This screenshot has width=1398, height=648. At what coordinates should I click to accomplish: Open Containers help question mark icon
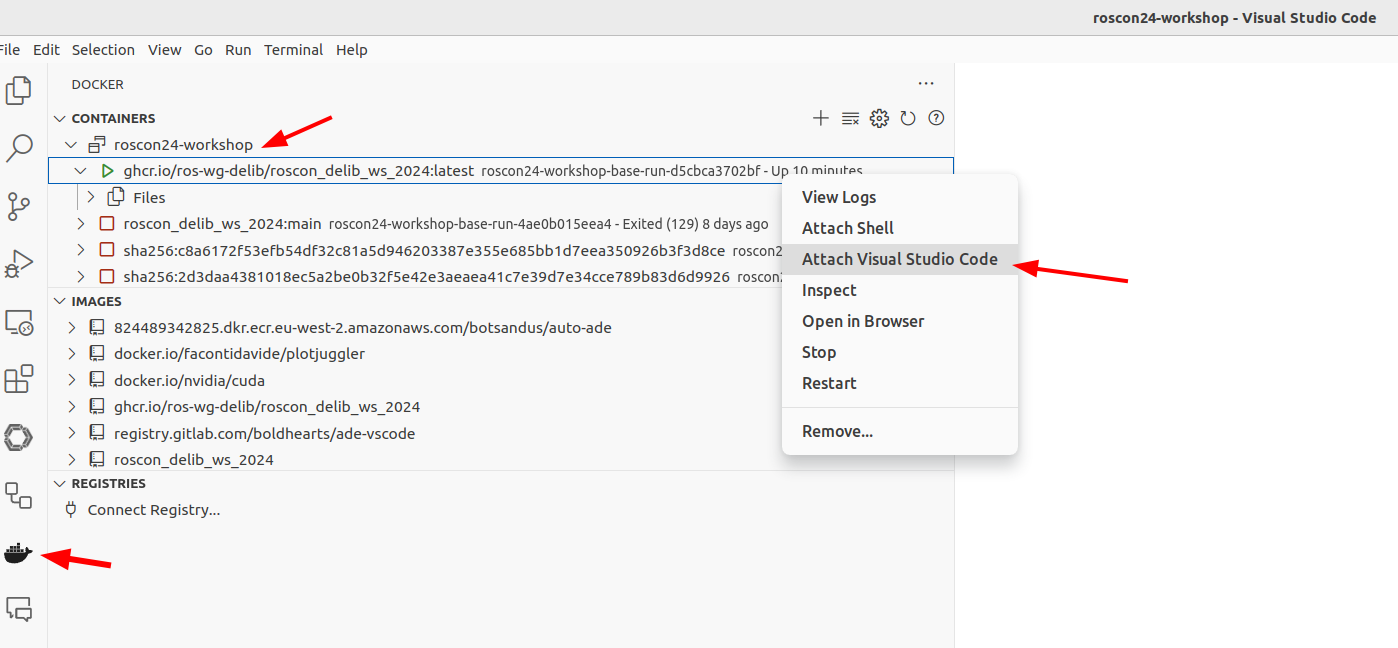[936, 118]
